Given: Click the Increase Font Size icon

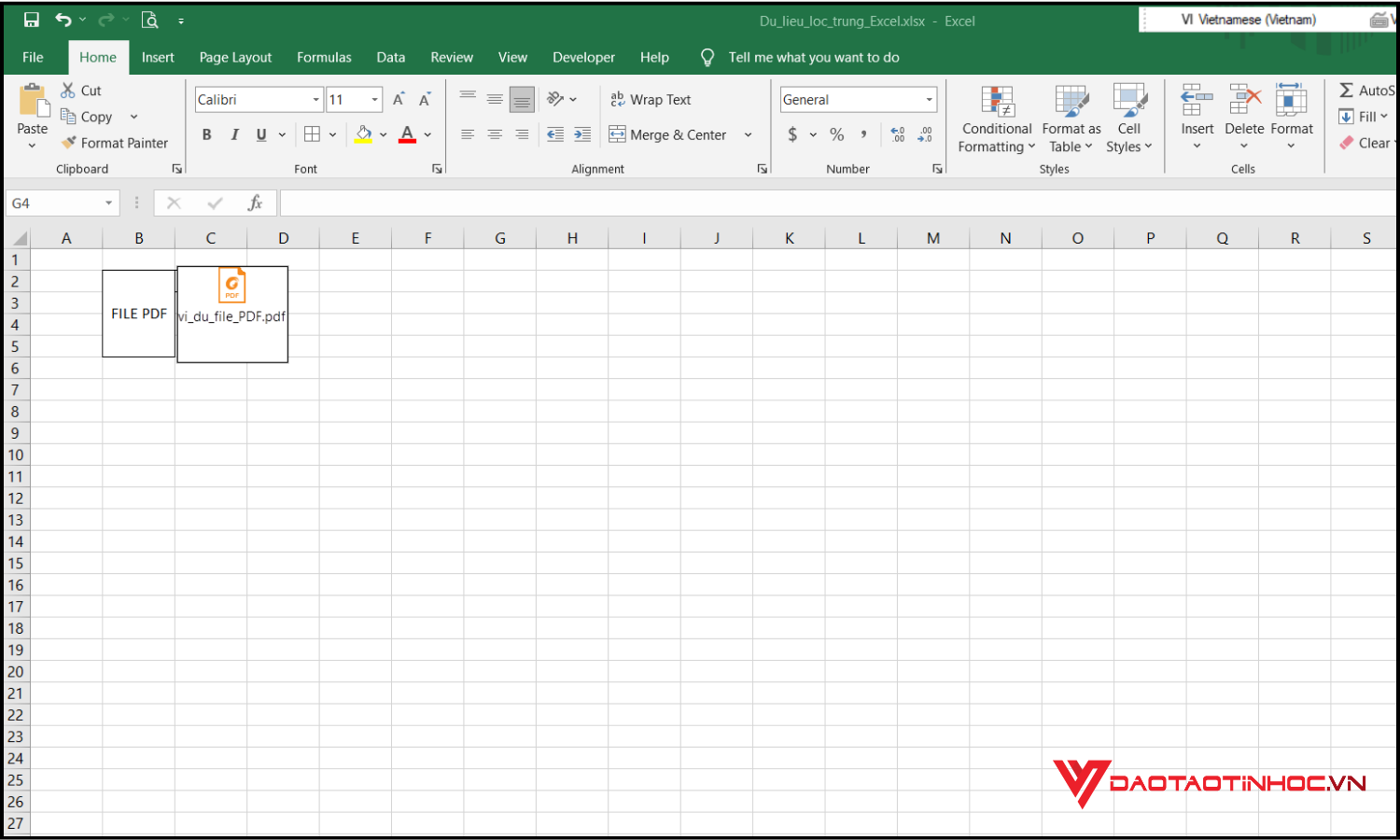Looking at the screenshot, I should click(x=399, y=100).
